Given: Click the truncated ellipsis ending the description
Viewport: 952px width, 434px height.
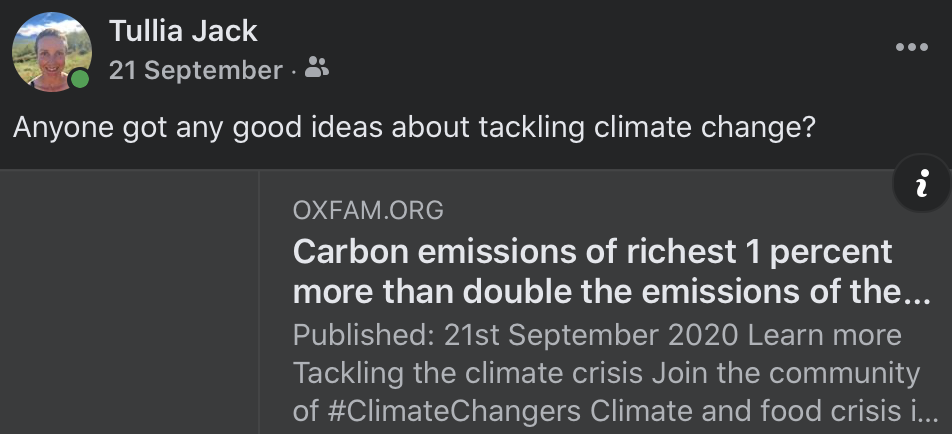Looking at the screenshot, I should coord(928,417).
